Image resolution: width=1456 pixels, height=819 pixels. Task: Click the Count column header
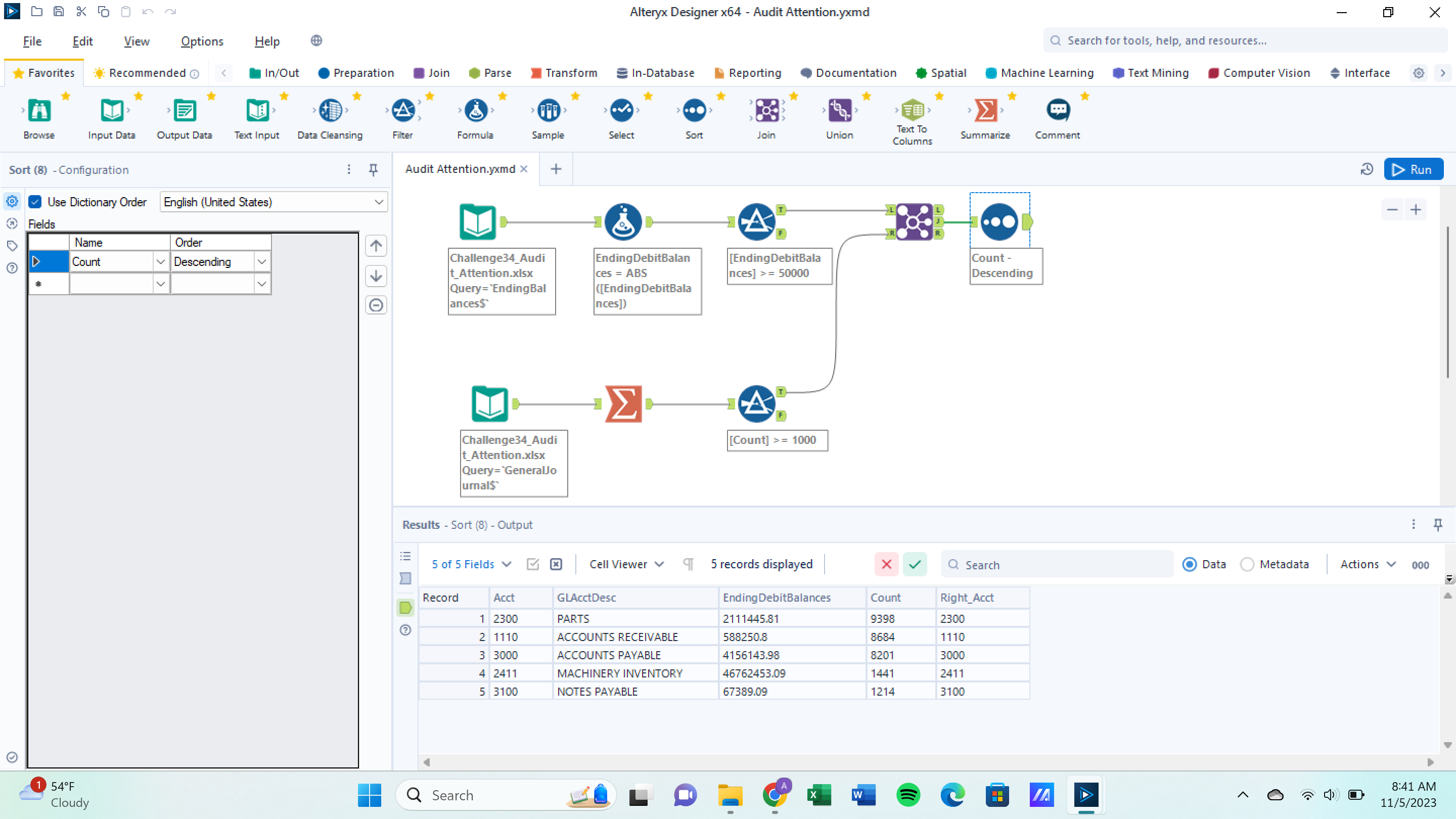click(x=901, y=598)
